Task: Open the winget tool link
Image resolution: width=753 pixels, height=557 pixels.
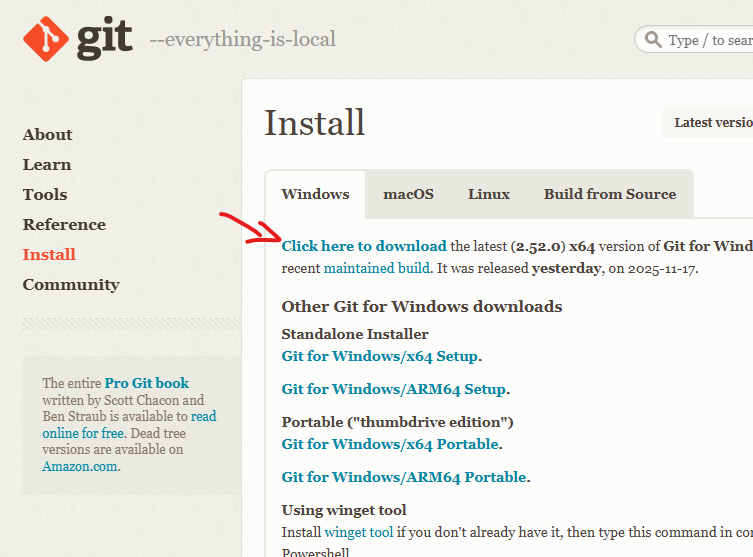Action: coord(359,532)
